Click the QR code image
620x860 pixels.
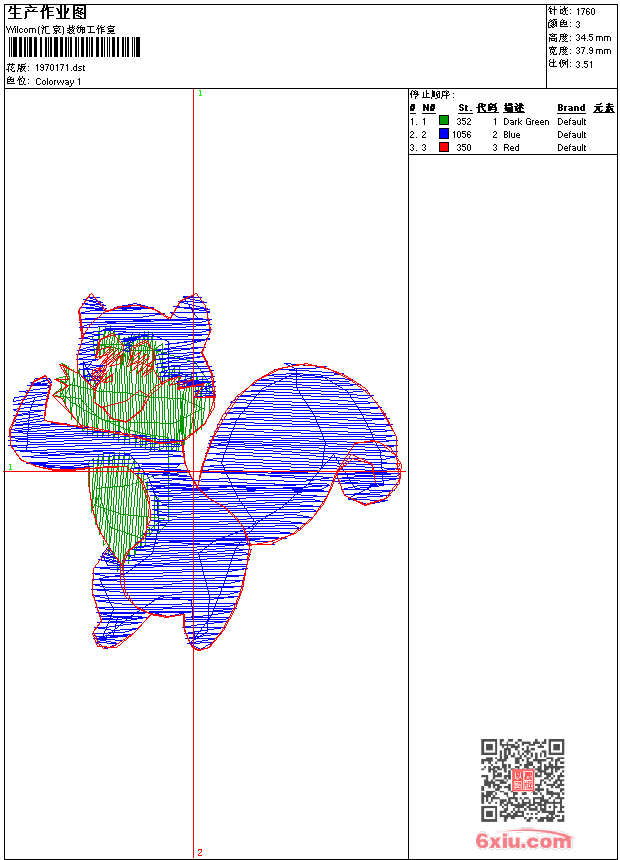(522, 780)
